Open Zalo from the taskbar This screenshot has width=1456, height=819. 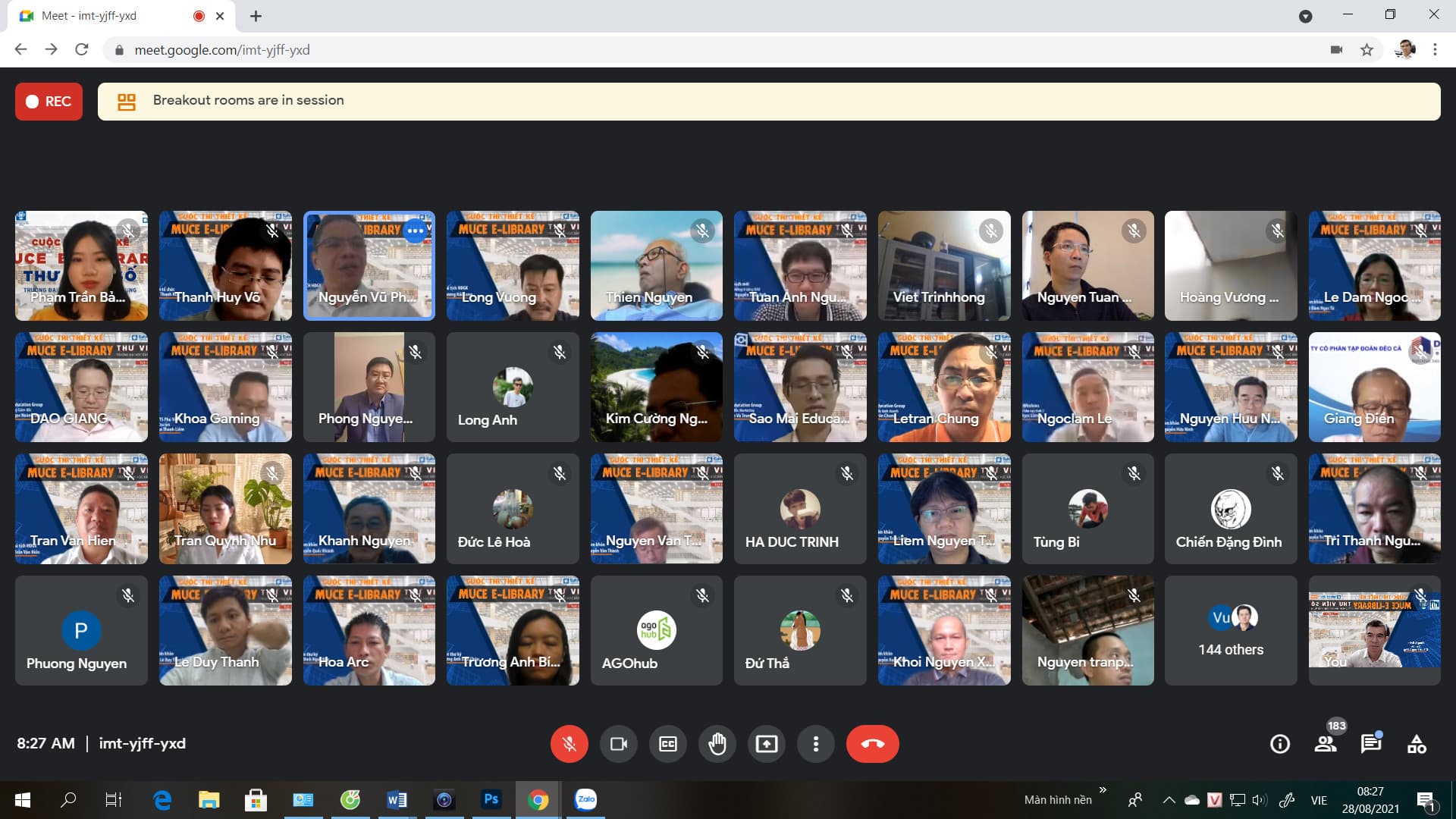point(585,799)
